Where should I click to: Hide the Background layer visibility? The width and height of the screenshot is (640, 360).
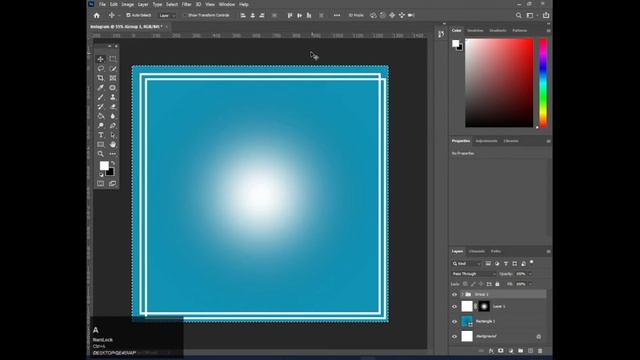[454, 336]
